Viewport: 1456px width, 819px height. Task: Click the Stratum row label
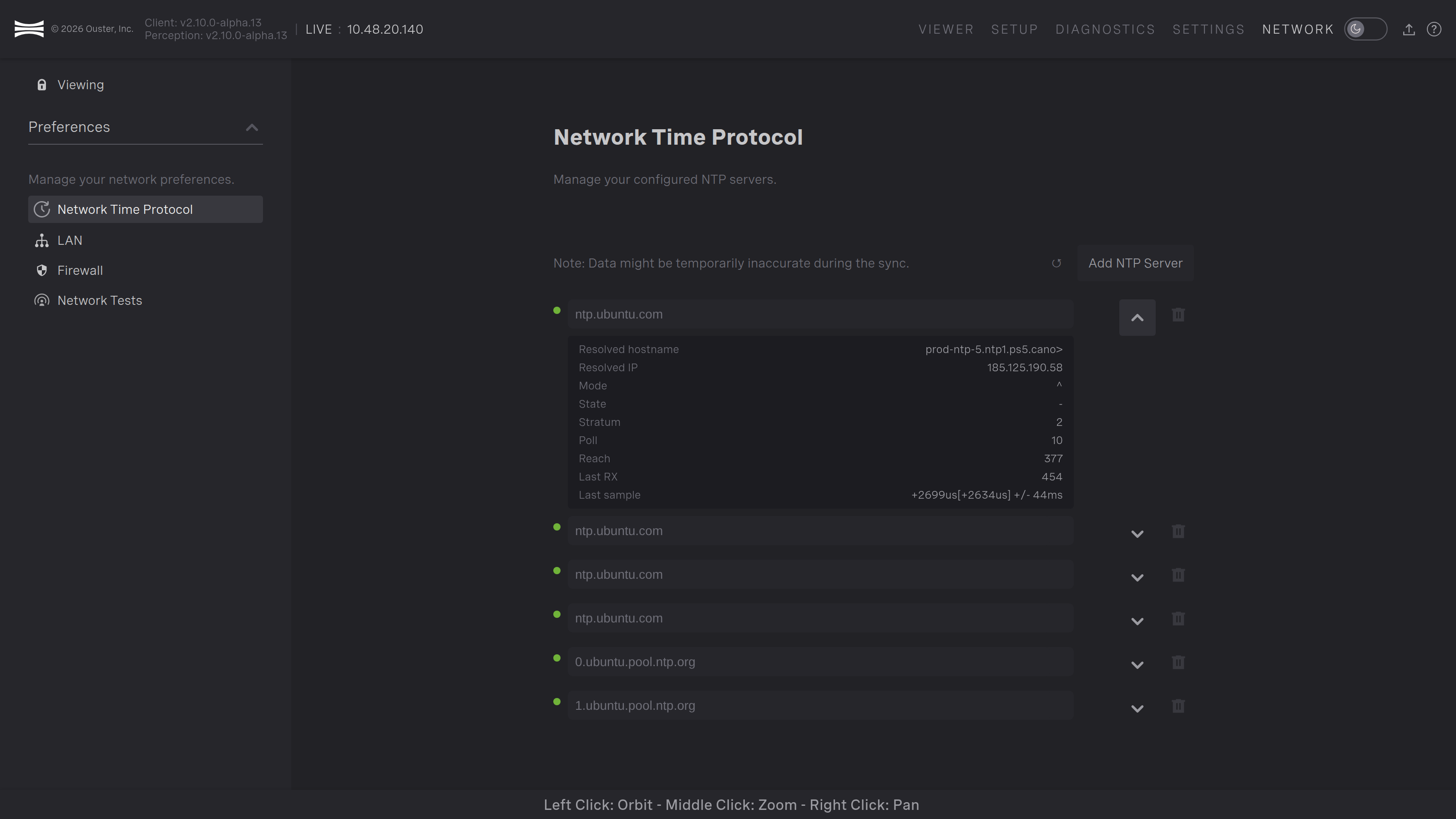coord(599,422)
